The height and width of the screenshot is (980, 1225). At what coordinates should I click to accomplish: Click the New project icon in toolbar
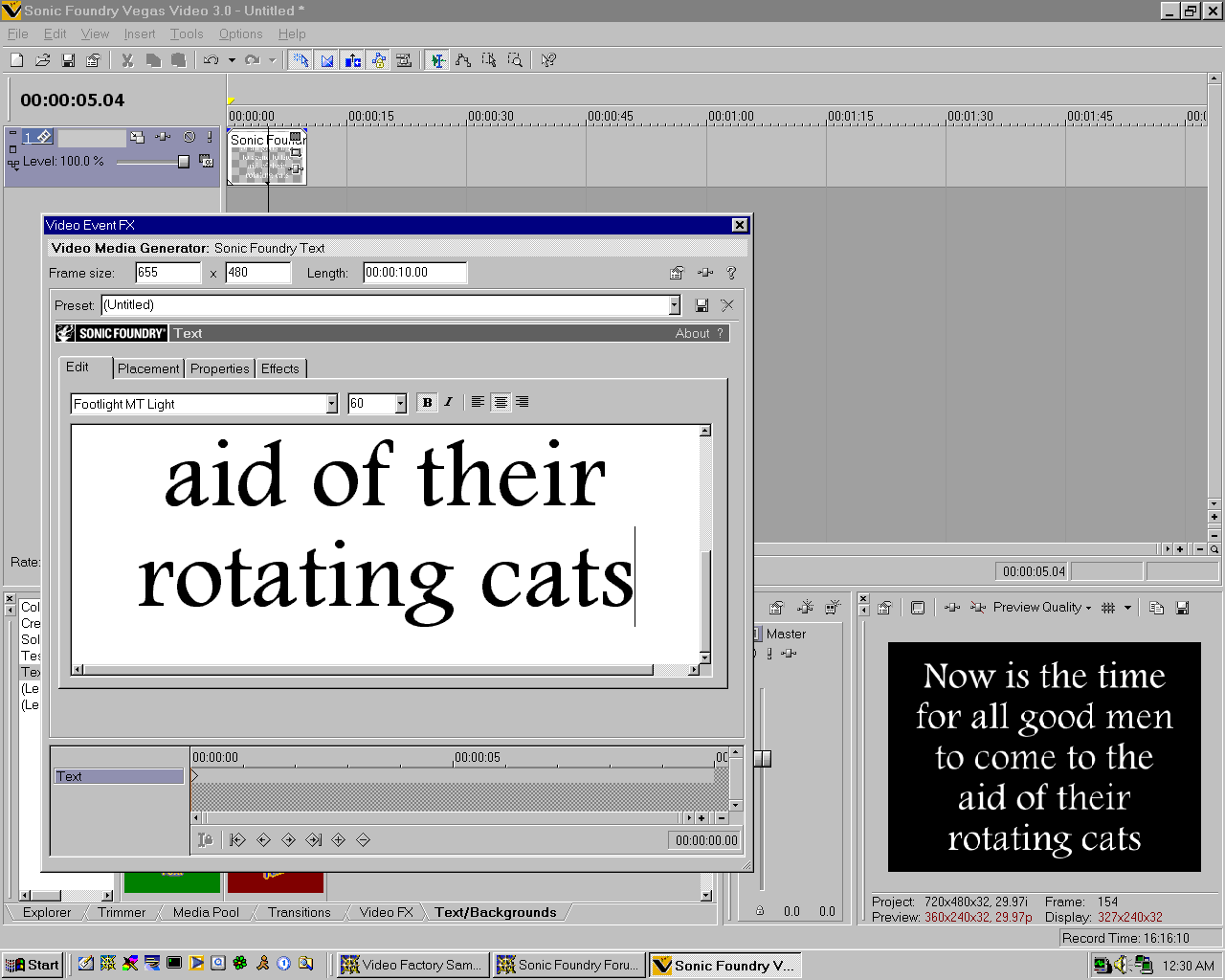point(16,60)
